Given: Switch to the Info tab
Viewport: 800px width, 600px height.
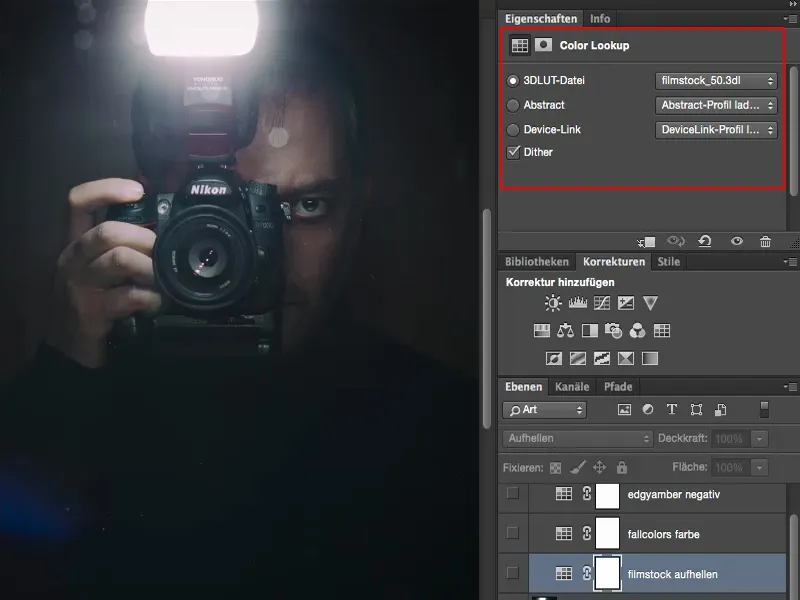Looking at the screenshot, I should click(x=600, y=19).
